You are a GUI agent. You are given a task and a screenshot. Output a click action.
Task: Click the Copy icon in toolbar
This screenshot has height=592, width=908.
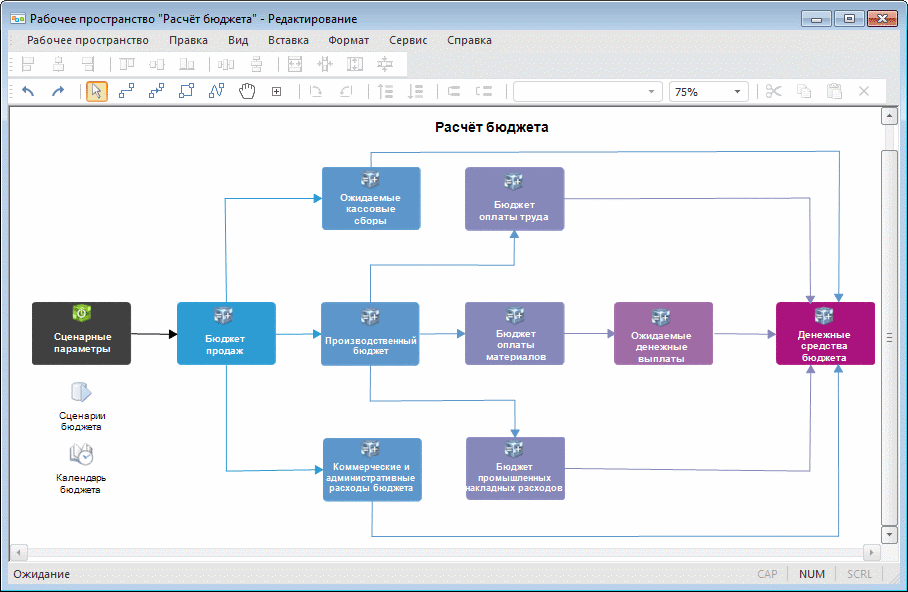point(804,92)
